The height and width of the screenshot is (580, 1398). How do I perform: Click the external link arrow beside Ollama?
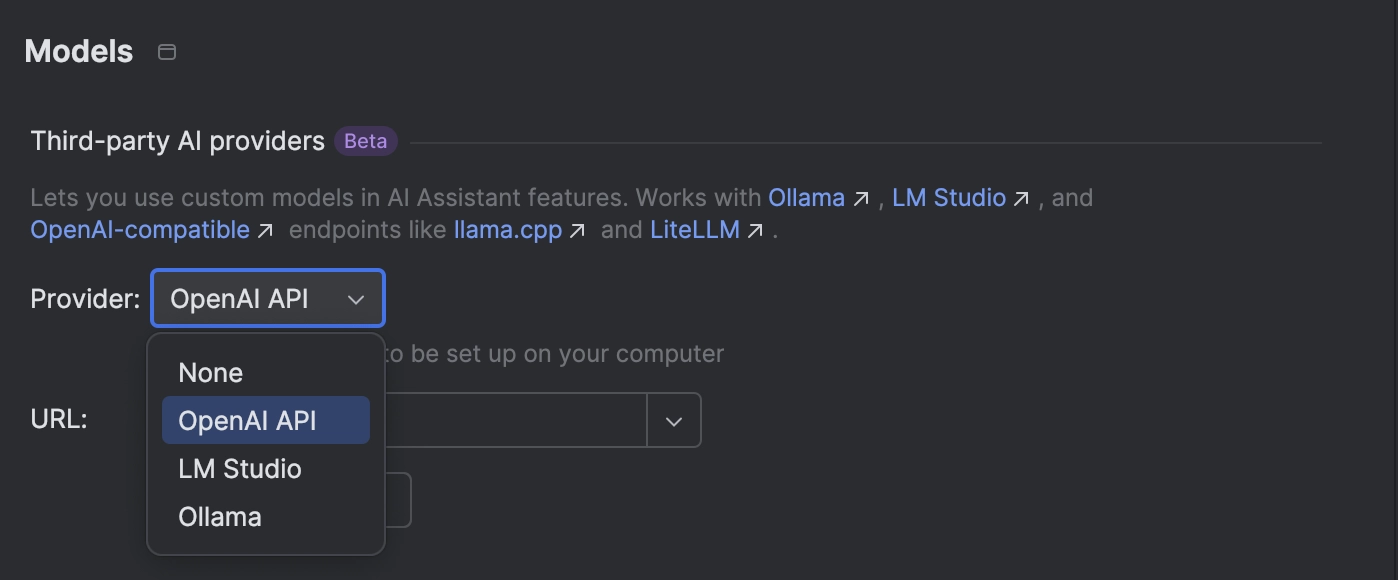tap(861, 198)
